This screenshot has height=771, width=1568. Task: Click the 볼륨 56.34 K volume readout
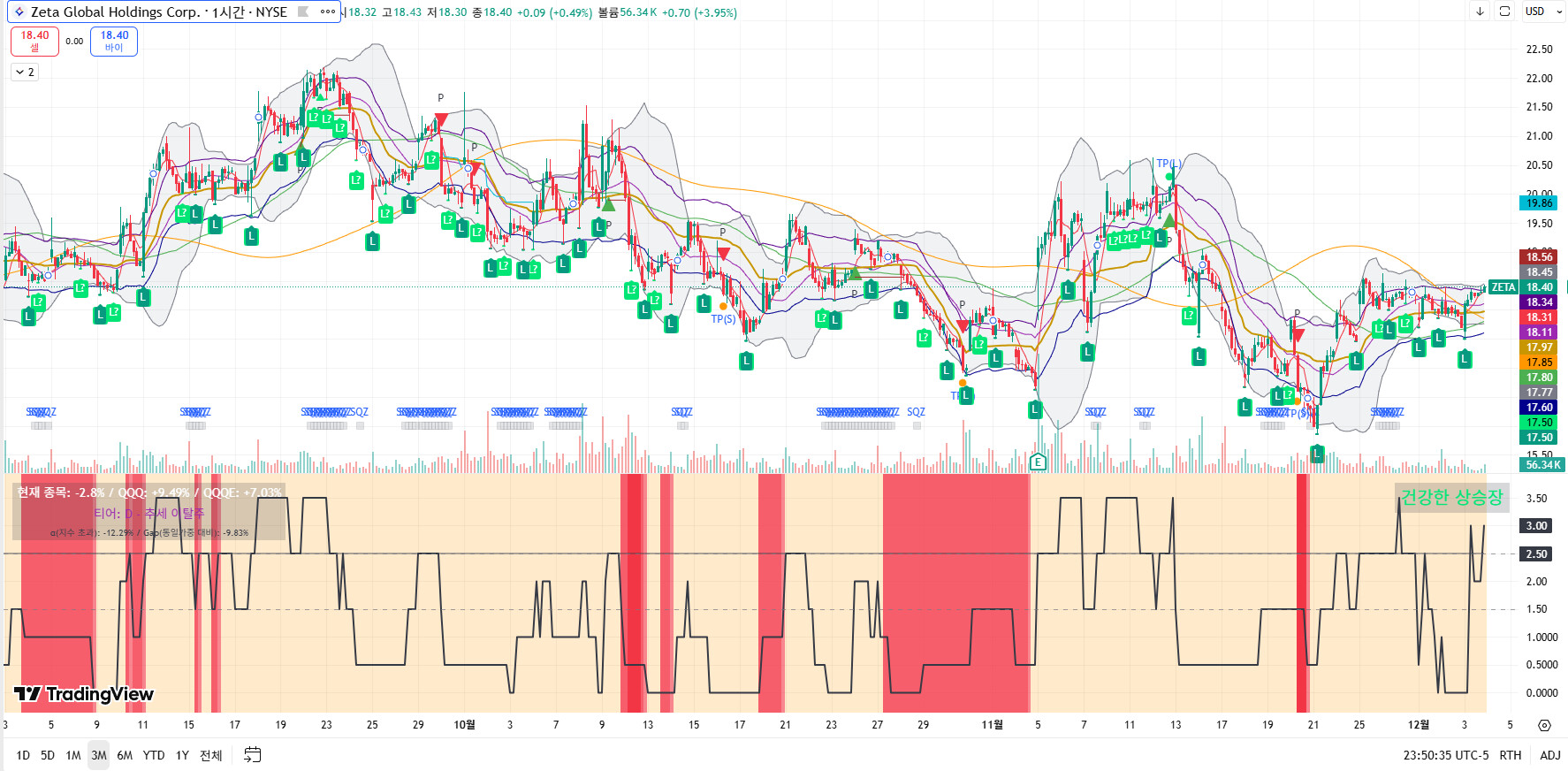[628, 12]
